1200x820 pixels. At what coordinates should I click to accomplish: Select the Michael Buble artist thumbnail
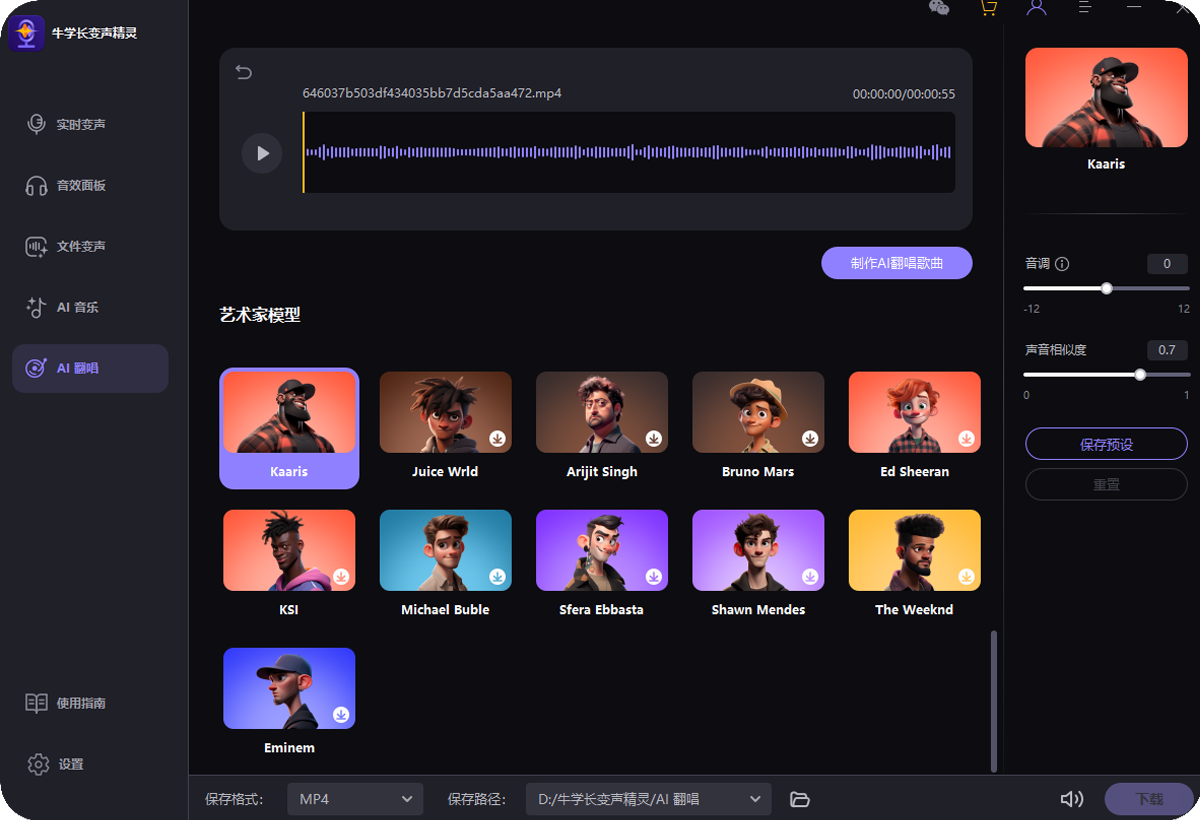click(x=445, y=550)
